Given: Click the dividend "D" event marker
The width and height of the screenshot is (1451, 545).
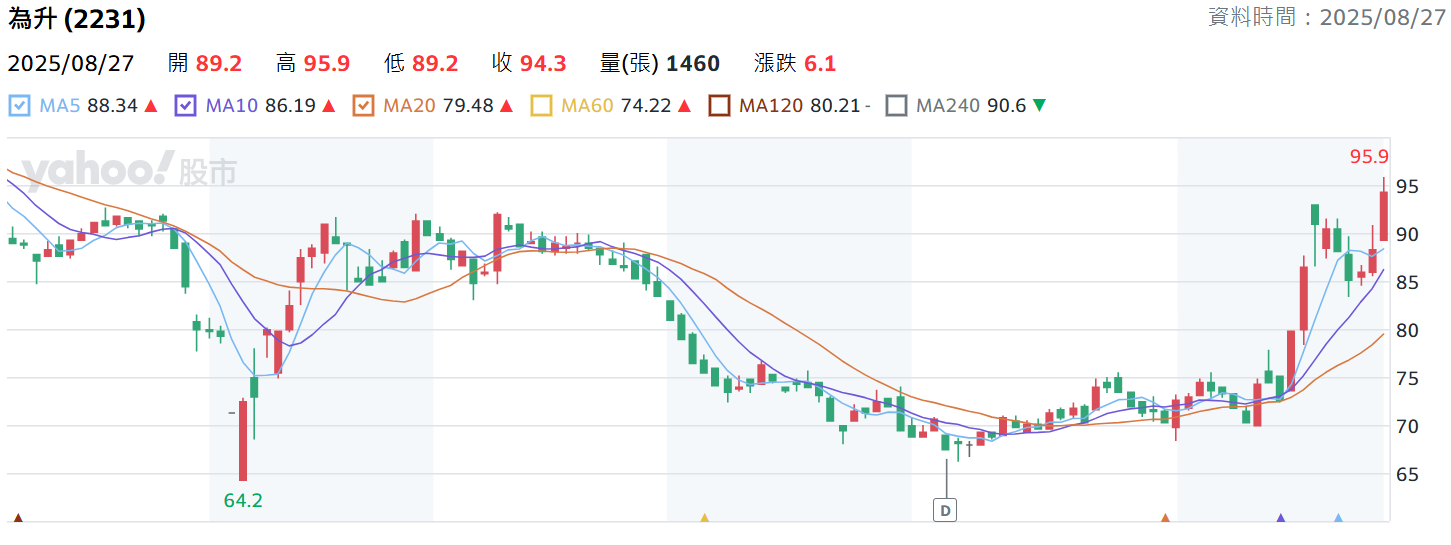Looking at the screenshot, I should 944,510.
